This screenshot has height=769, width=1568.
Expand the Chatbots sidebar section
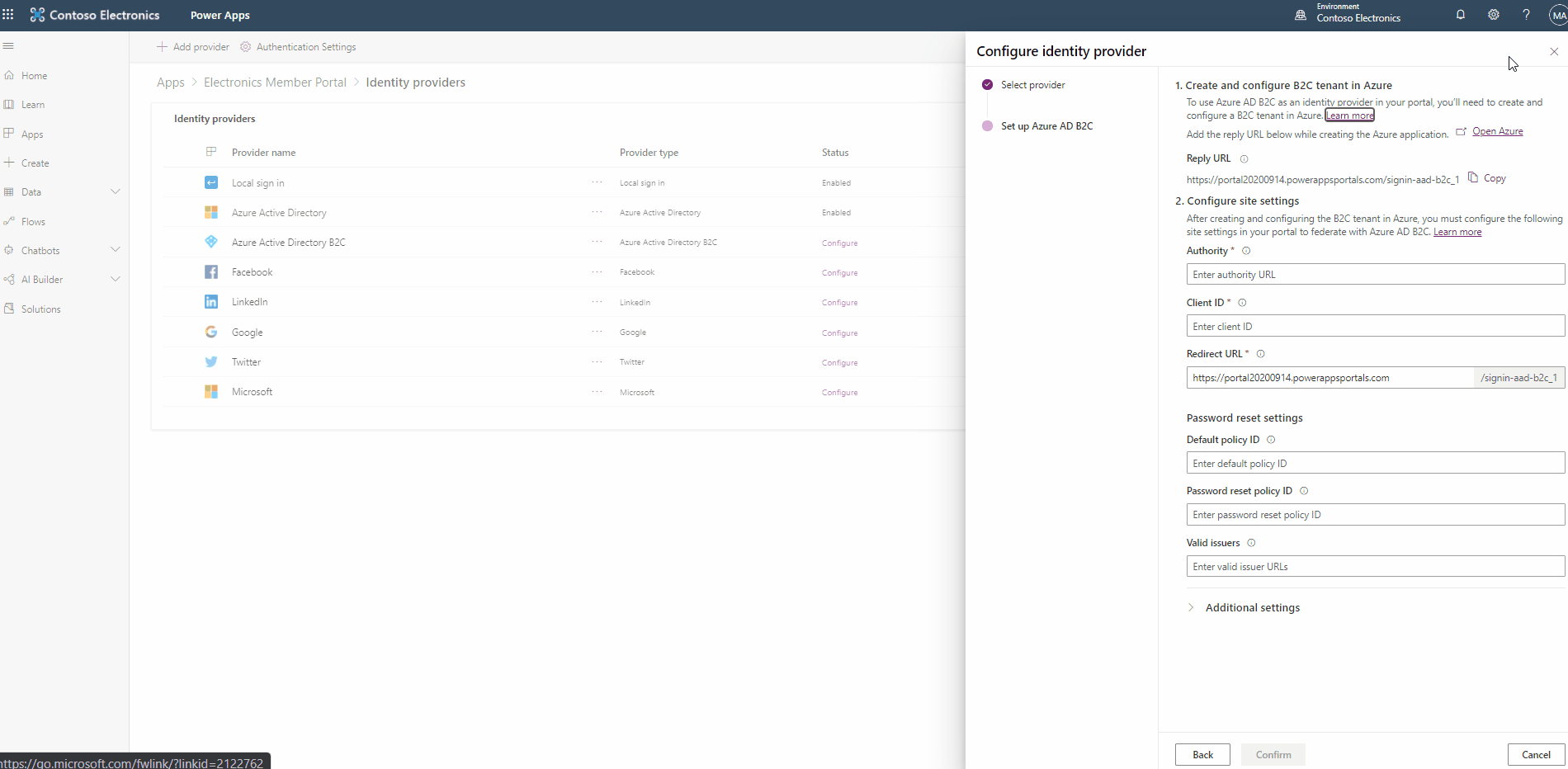(115, 250)
